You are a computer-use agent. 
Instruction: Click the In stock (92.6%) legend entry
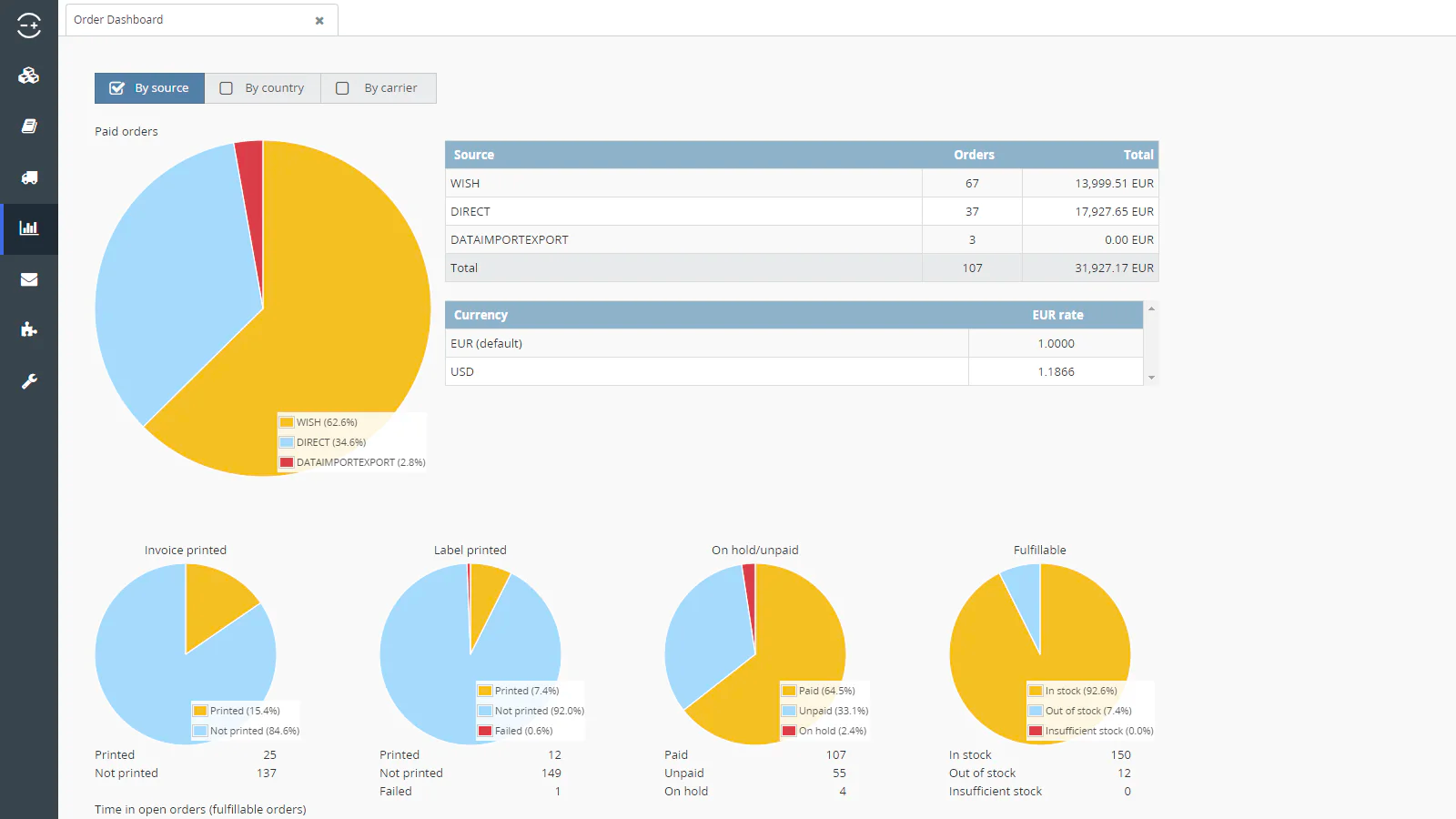(x=1073, y=691)
